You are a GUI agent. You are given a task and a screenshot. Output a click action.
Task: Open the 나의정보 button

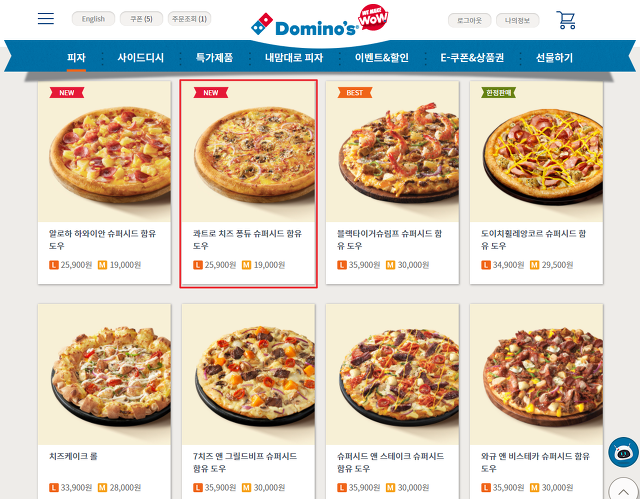tap(518, 20)
